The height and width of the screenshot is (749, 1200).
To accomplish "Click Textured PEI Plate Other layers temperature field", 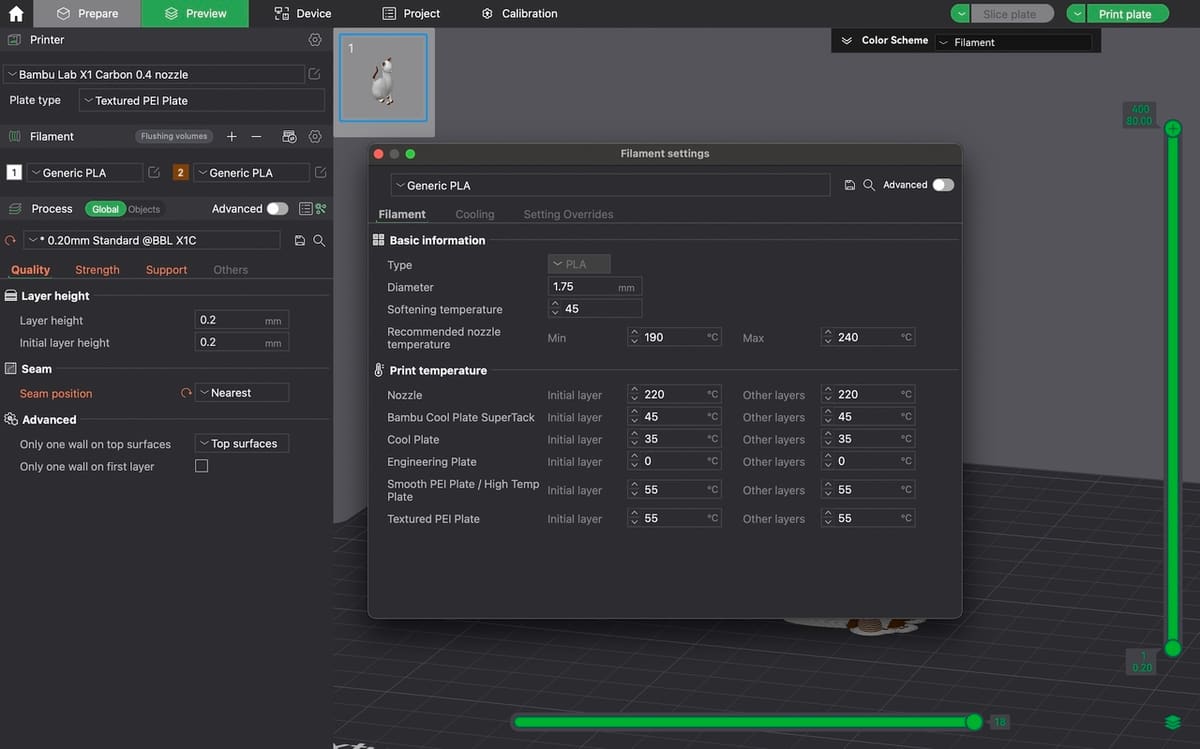I will click(867, 518).
